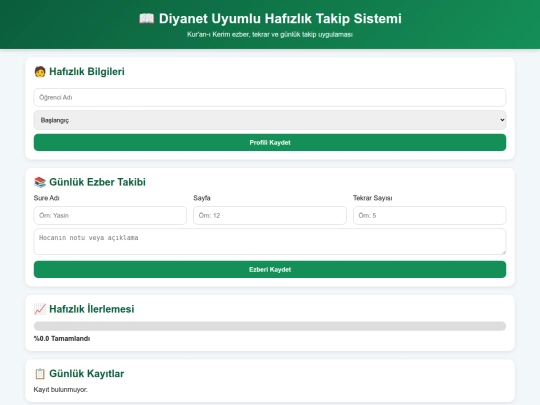Click the books emoji beside Günlük Ezber Takibi
Image resolution: width=540 pixels, height=405 pixels.
pos(40,182)
